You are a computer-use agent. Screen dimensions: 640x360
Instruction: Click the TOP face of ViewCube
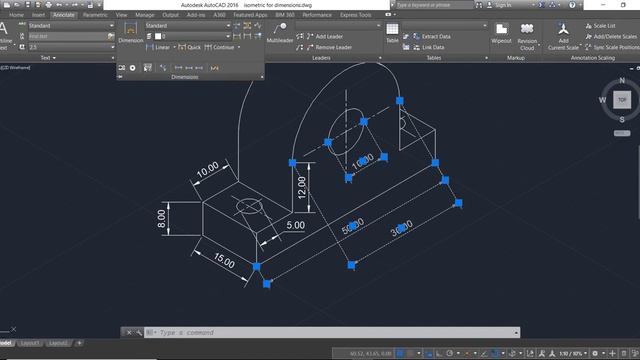pyautogui.click(x=622, y=100)
